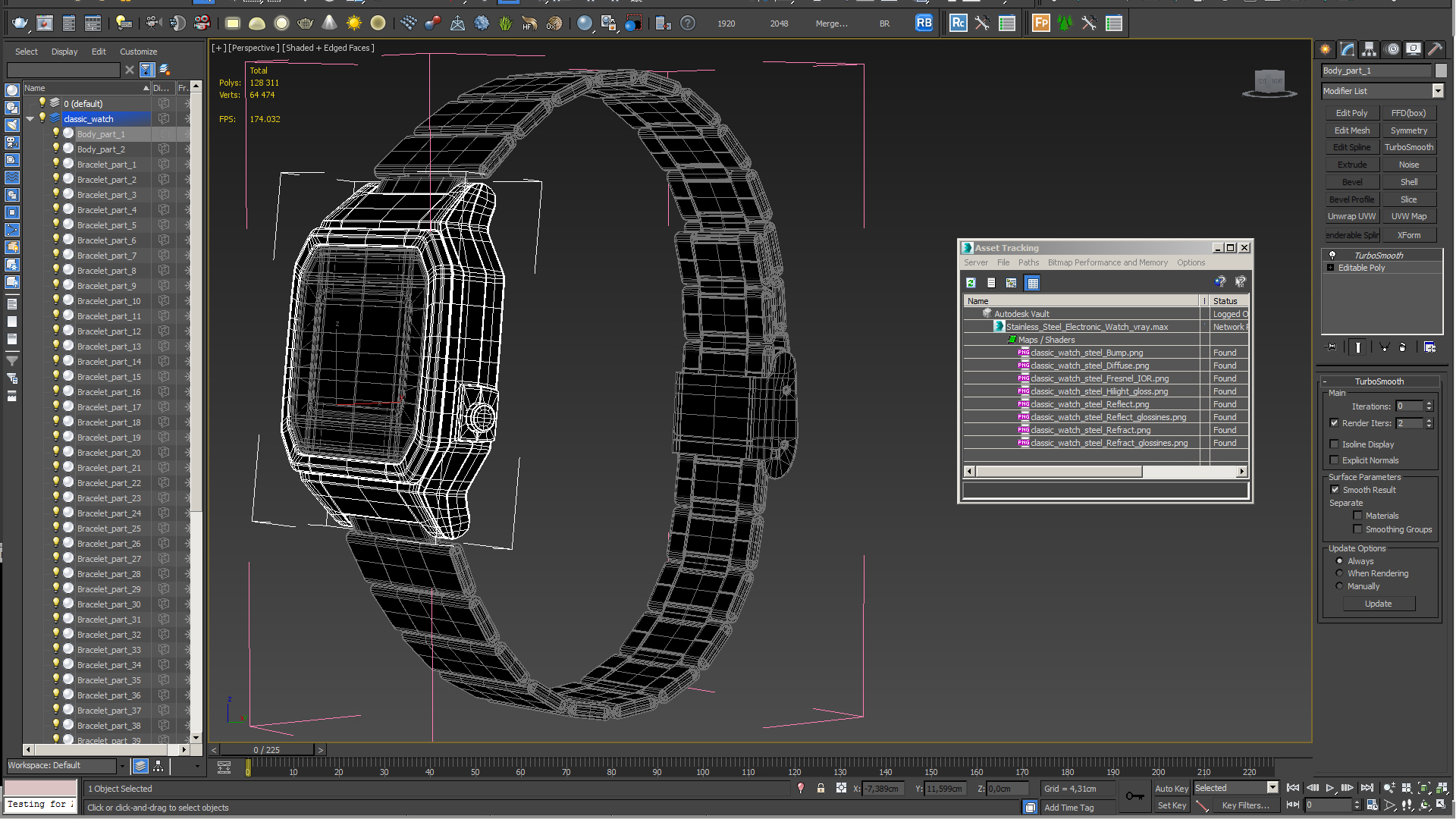This screenshot has width=1456, height=819.
Task: Open the Key Filters dialog button
Action: point(1245,805)
